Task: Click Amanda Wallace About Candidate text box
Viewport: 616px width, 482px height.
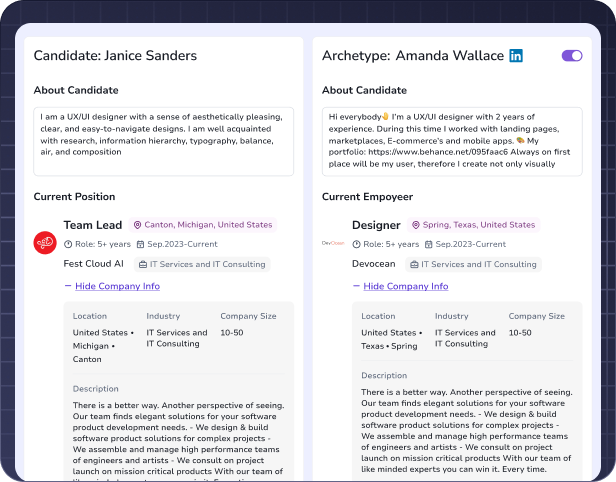Action: click(x=452, y=141)
